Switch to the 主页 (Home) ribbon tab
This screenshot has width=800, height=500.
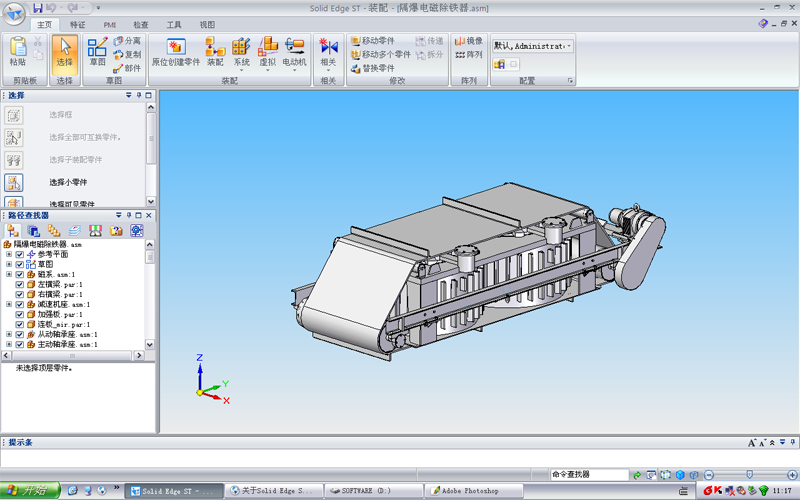point(45,24)
